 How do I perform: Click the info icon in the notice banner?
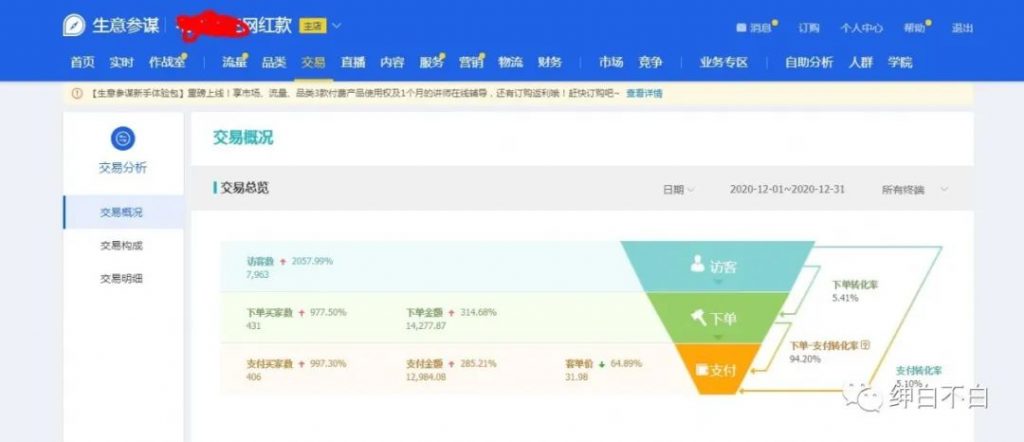77,93
